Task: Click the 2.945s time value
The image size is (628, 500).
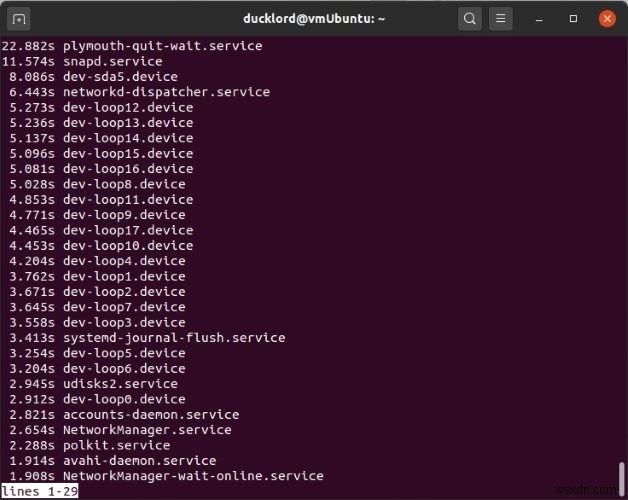Action: pyautogui.click(x=32, y=384)
